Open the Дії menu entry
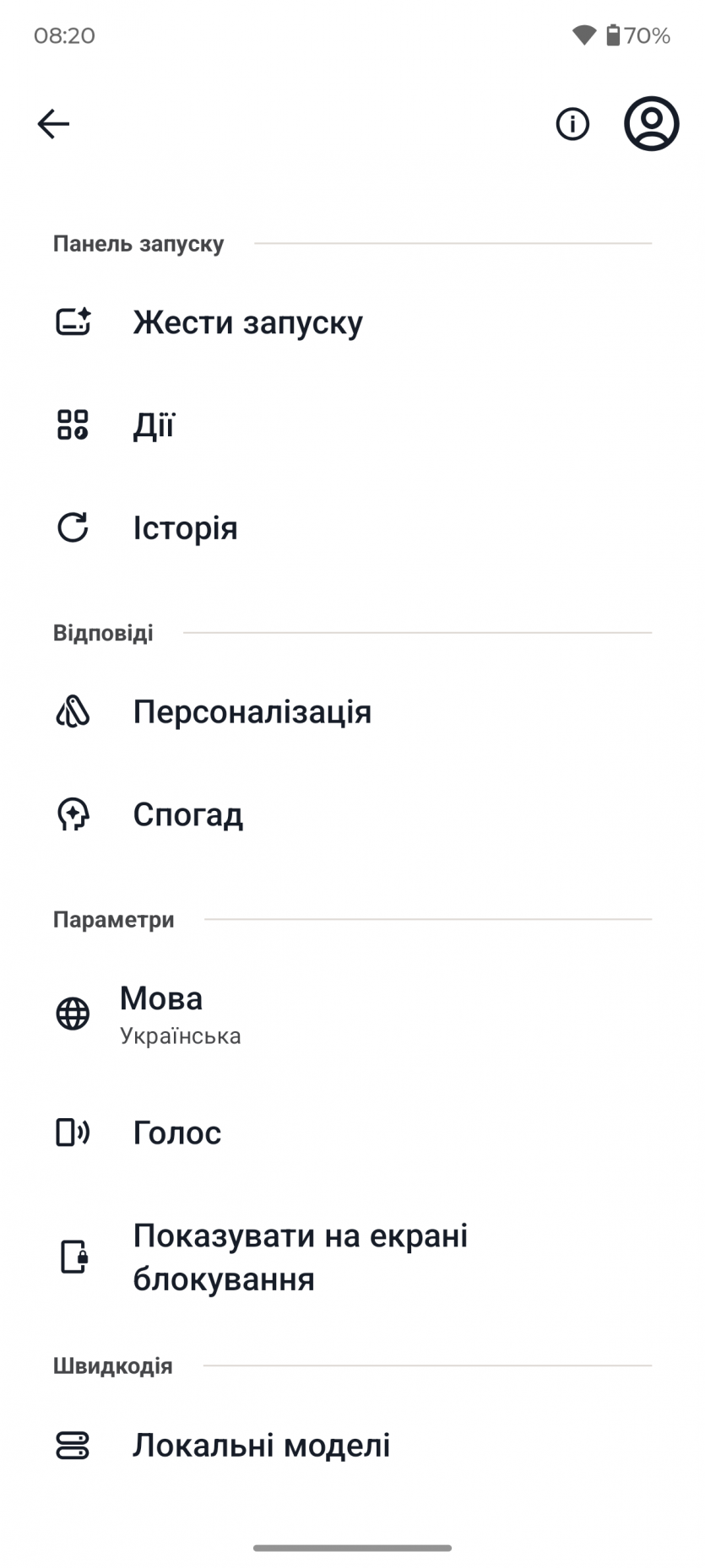This screenshot has width=705, height=1568. click(x=154, y=425)
